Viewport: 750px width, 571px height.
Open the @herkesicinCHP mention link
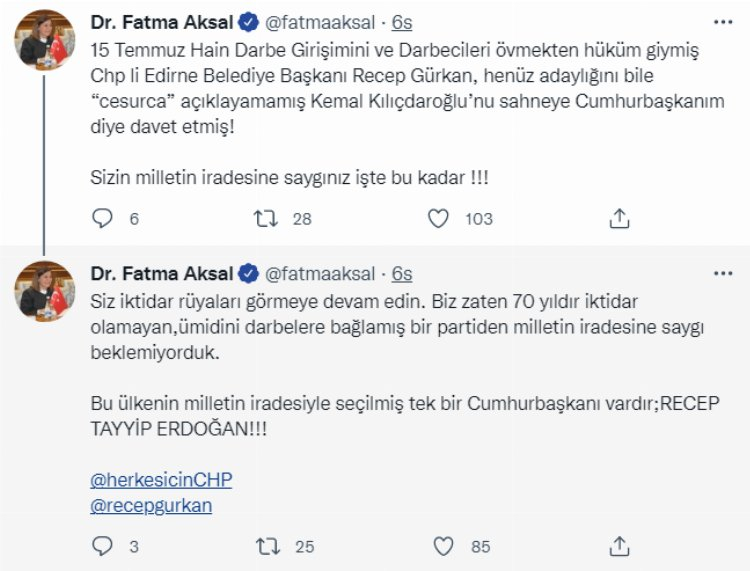pos(161,480)
